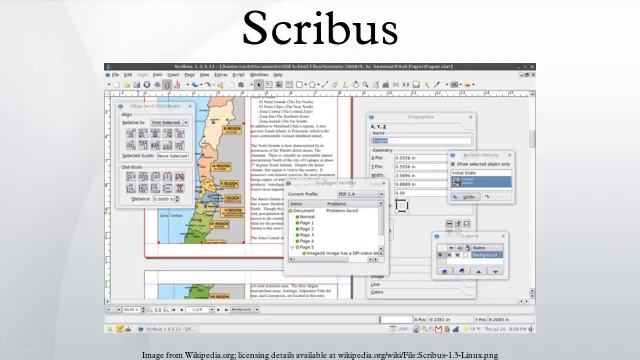Open the Shape tool dropdown arrow
The image size is (640, 360).
coord(306,84)
